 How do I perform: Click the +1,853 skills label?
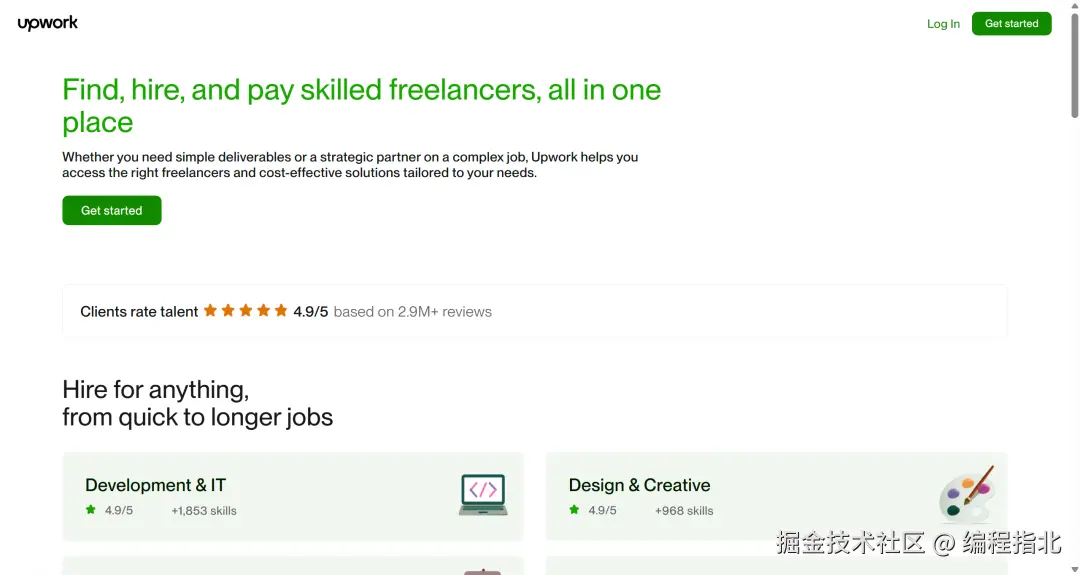pos(204,511)
